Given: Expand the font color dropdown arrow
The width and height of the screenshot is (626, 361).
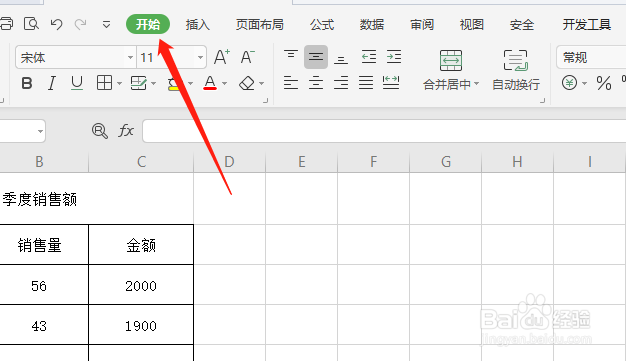Looking at the screenshot, I should click(224, 83).
